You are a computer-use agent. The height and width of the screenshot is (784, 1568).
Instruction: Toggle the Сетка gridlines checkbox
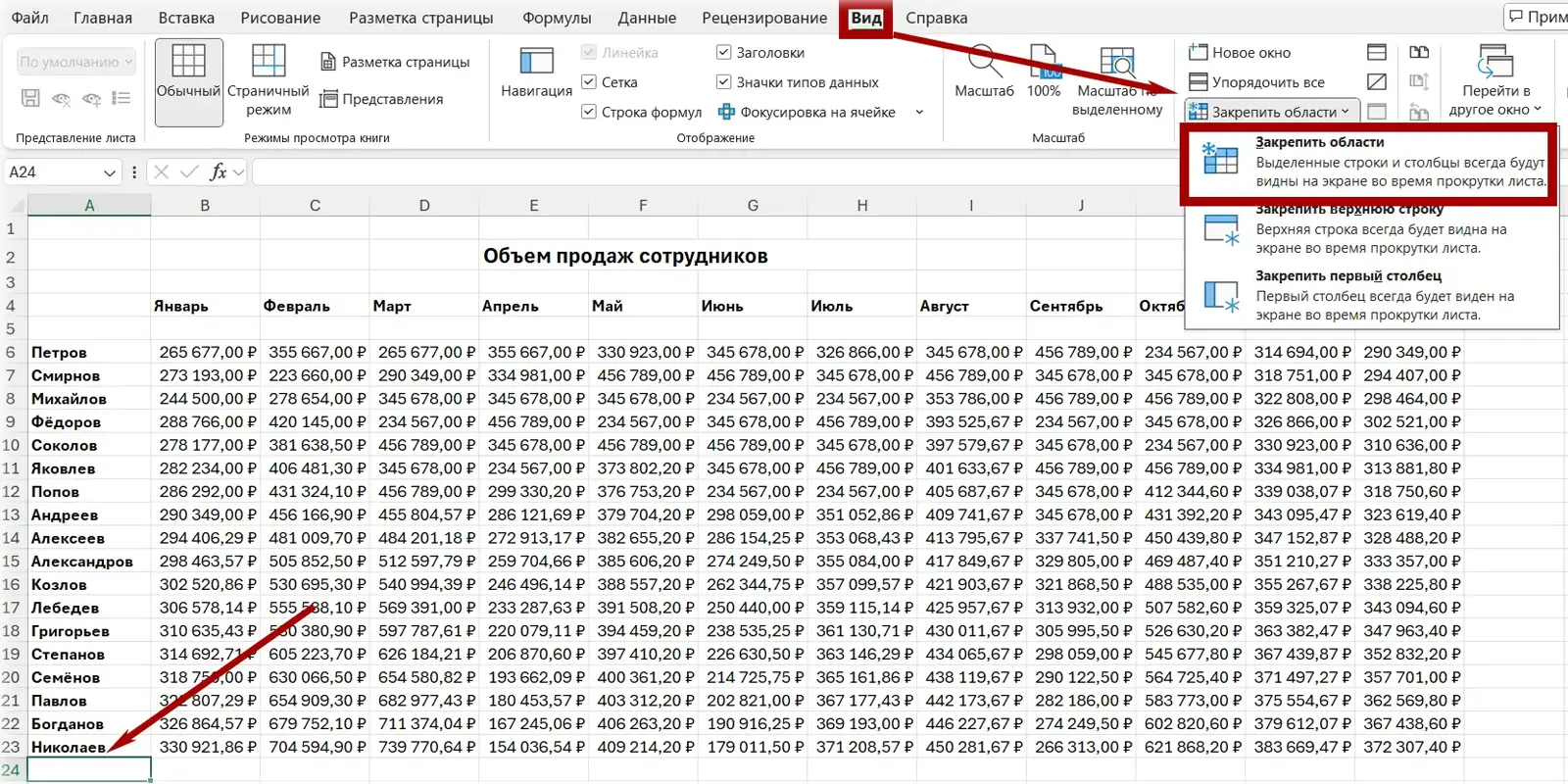point(589,82)
